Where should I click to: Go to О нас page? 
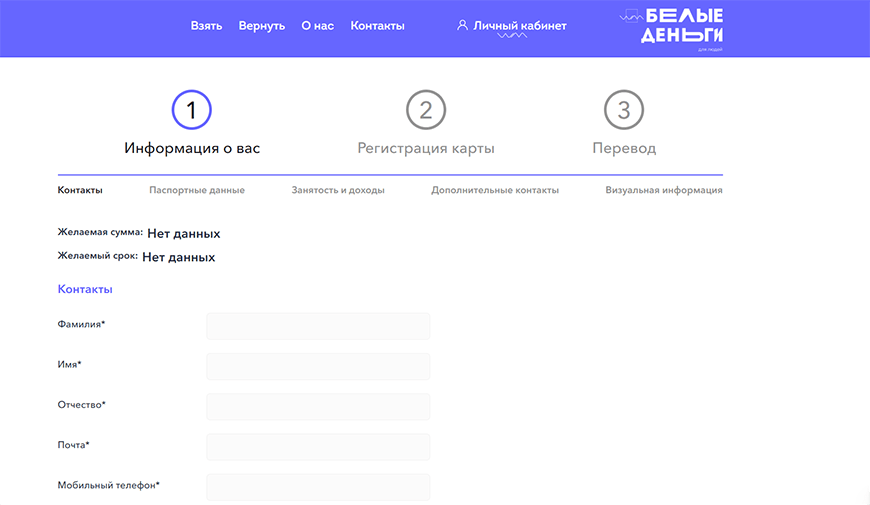[x=317, y=26]
